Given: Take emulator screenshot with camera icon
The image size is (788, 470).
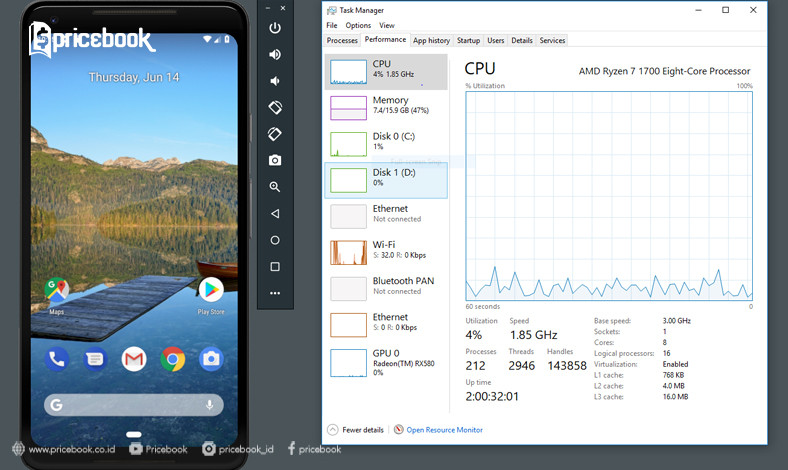Looking at the screenshot, I should pos(275,160).
